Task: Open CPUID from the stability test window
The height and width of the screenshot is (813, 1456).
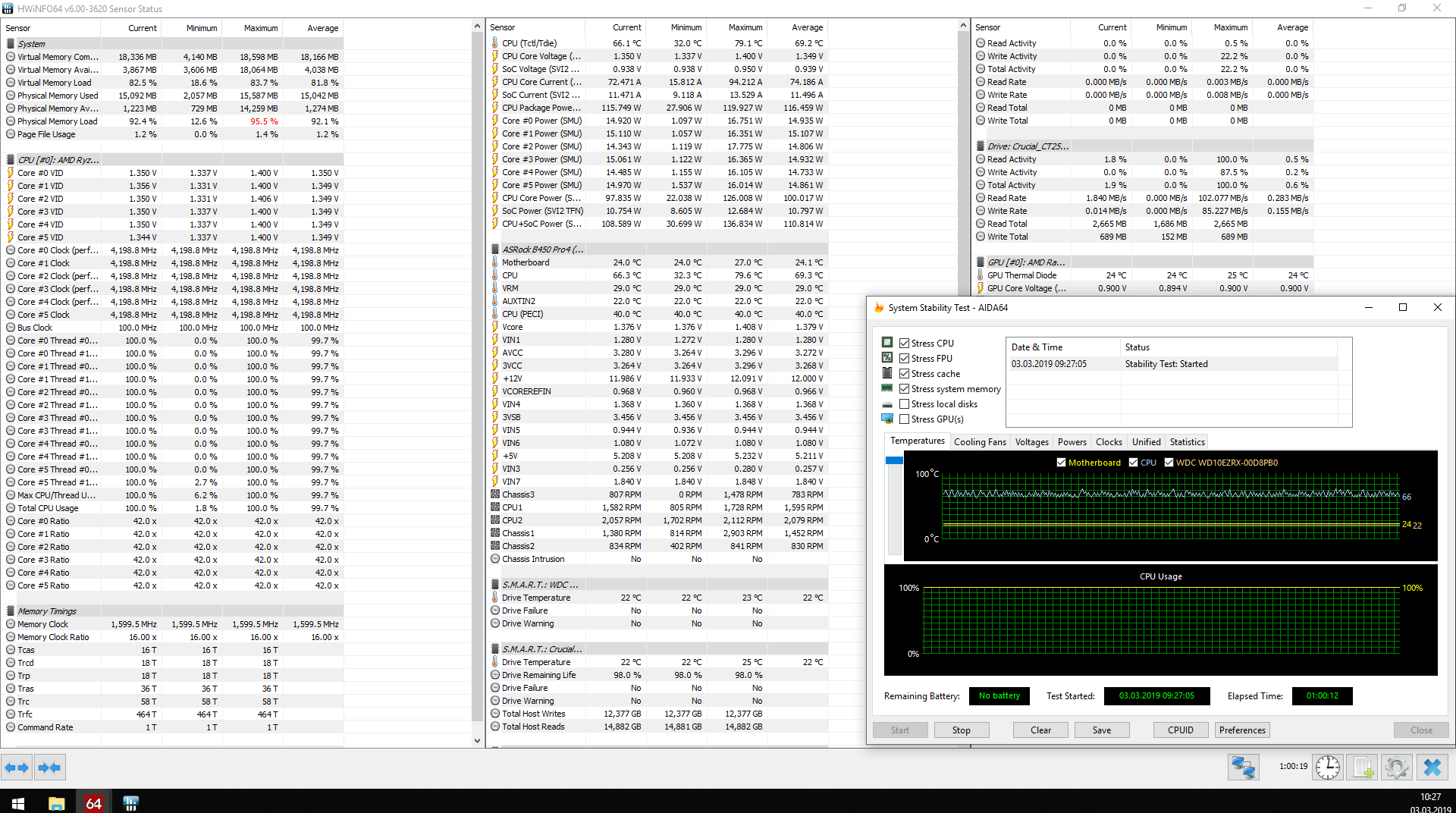Action: click(1181, 730)
